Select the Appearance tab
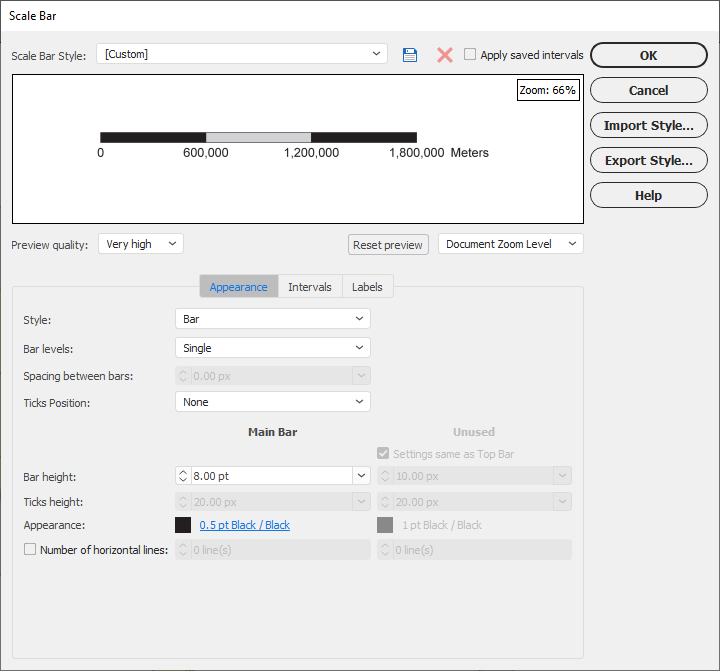This screenshot has height=671, width=720. tap(238, 287)
